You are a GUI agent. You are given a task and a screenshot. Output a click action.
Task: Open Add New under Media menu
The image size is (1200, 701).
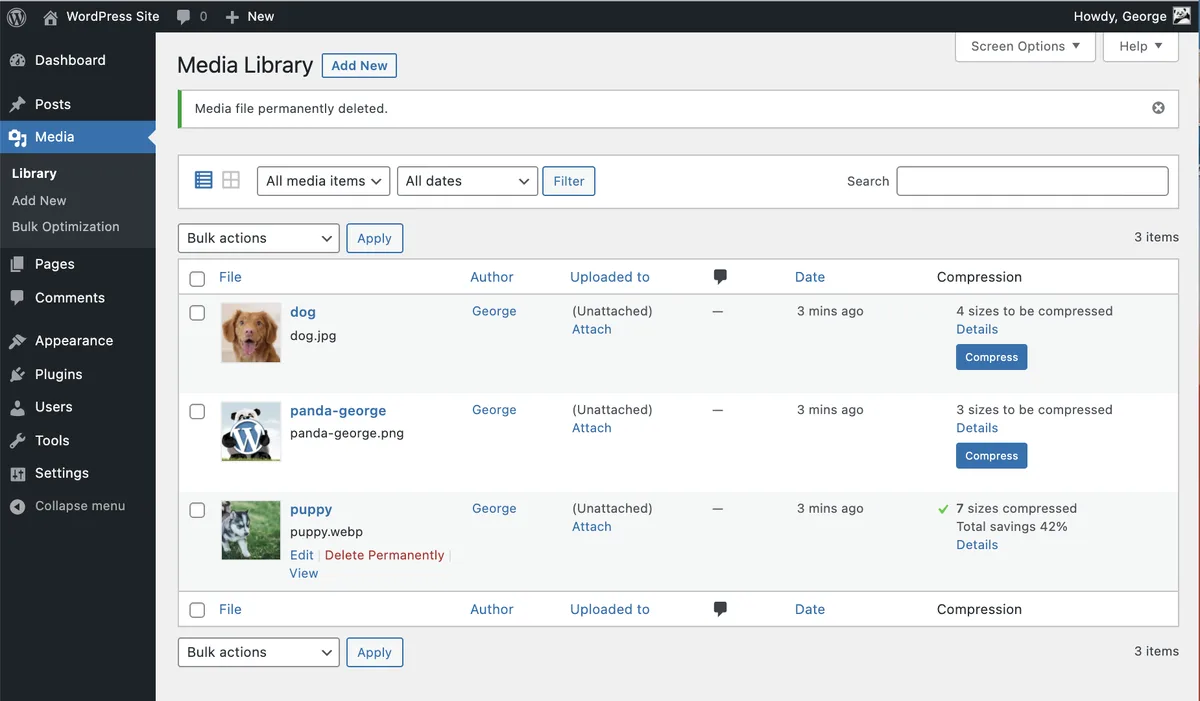39,200
